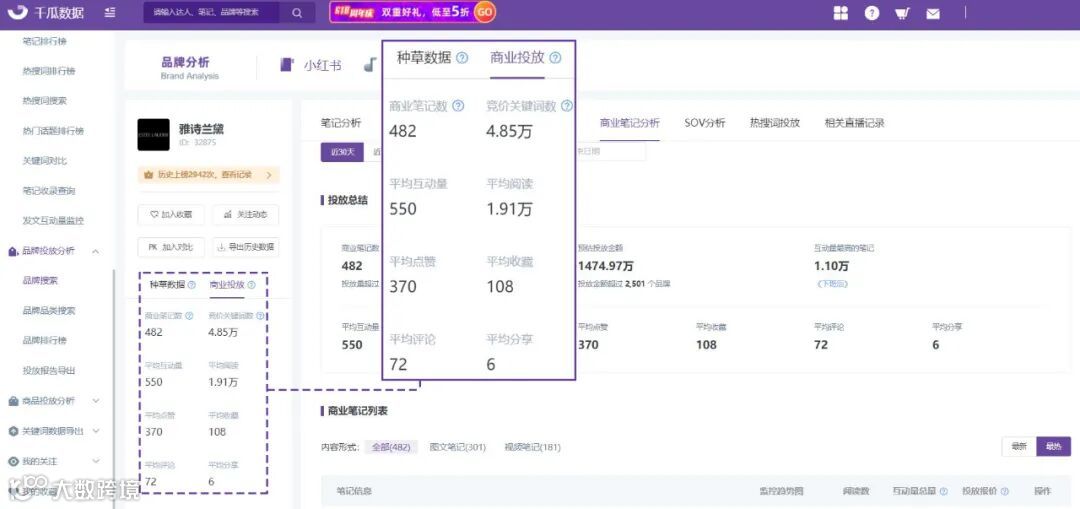Open the 笔记分析 tab

click(x=341, y=123)
